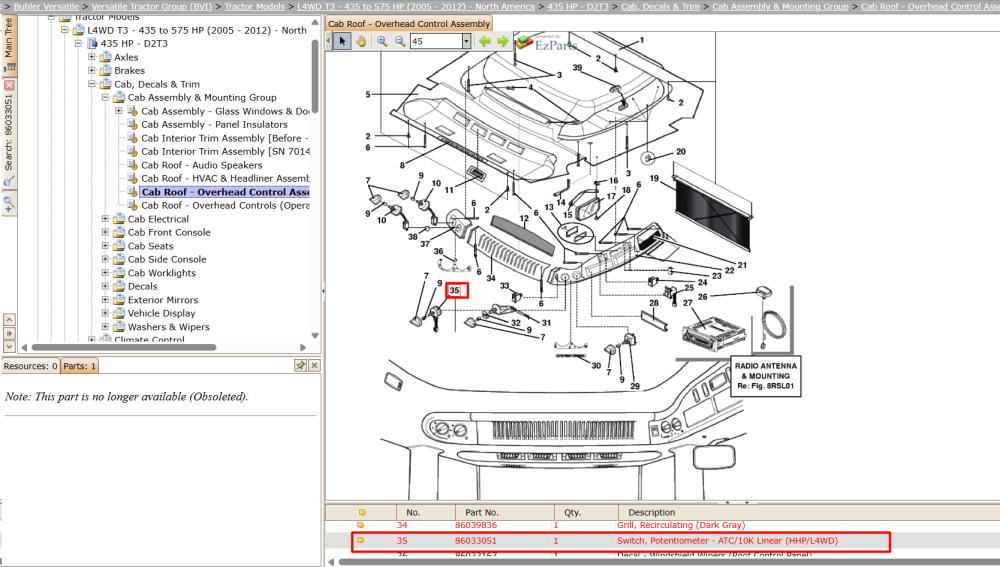Select Cab Assembly - Panel Insulators page

tap(214, 124)
